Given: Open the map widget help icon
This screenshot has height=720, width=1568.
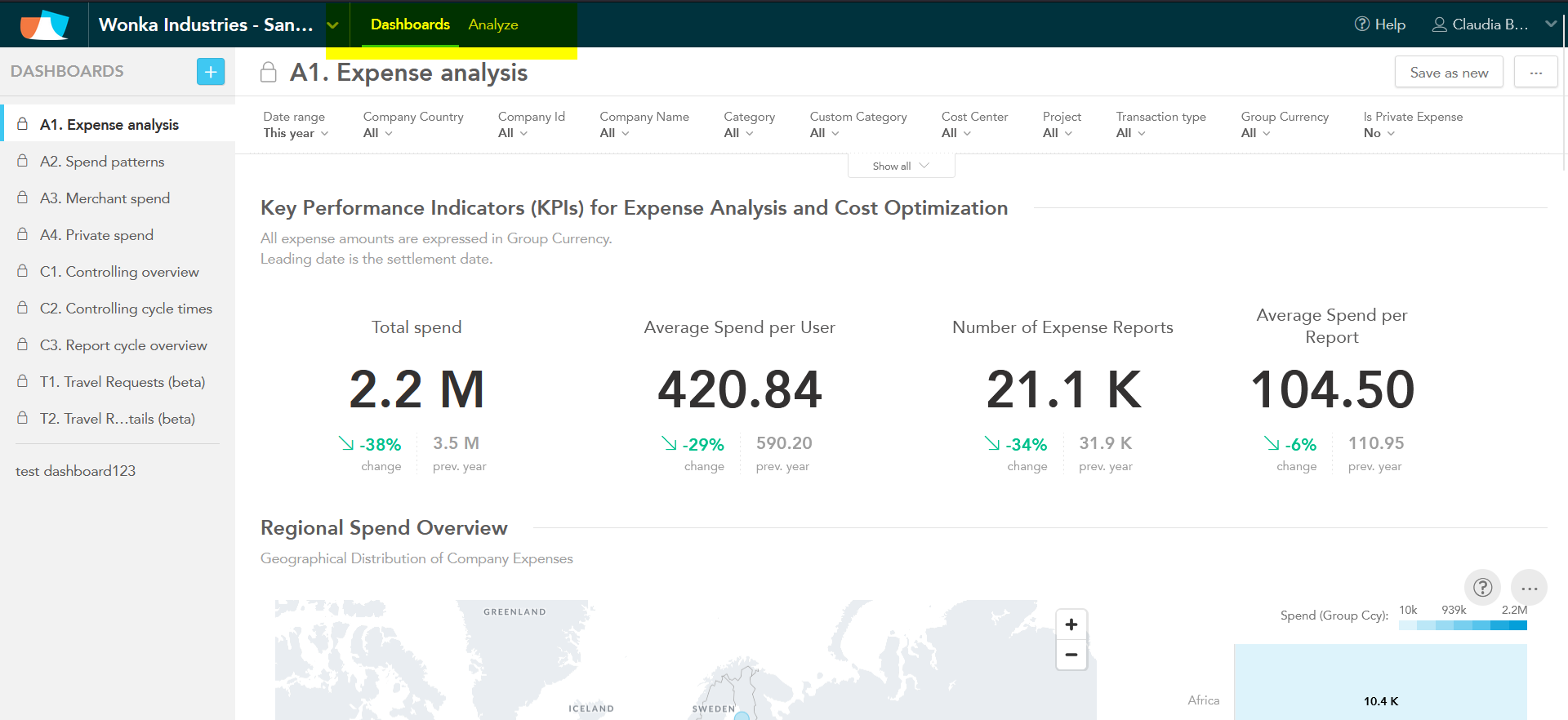Looking at the screenshot, I should coord(1482,587).
